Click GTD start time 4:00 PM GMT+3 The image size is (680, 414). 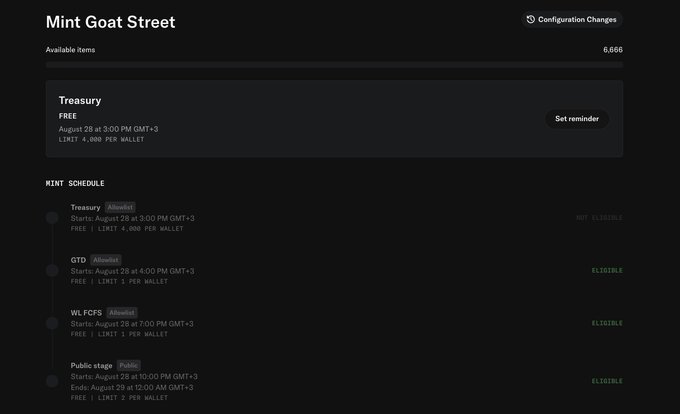(133, 271)
